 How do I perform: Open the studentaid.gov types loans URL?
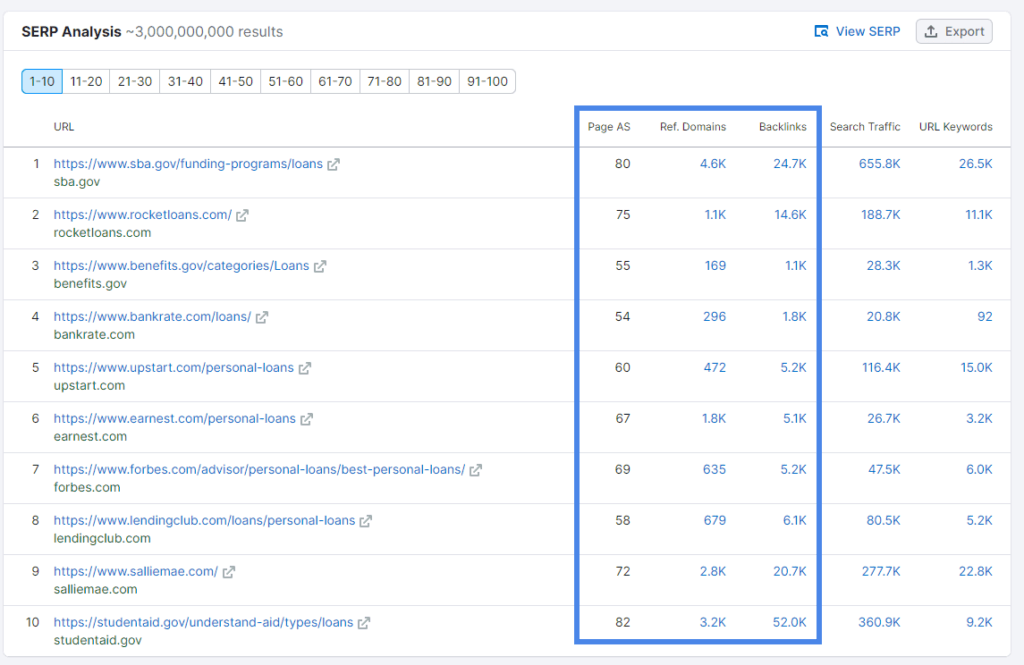pyautogui.click(x=203, y=623)
